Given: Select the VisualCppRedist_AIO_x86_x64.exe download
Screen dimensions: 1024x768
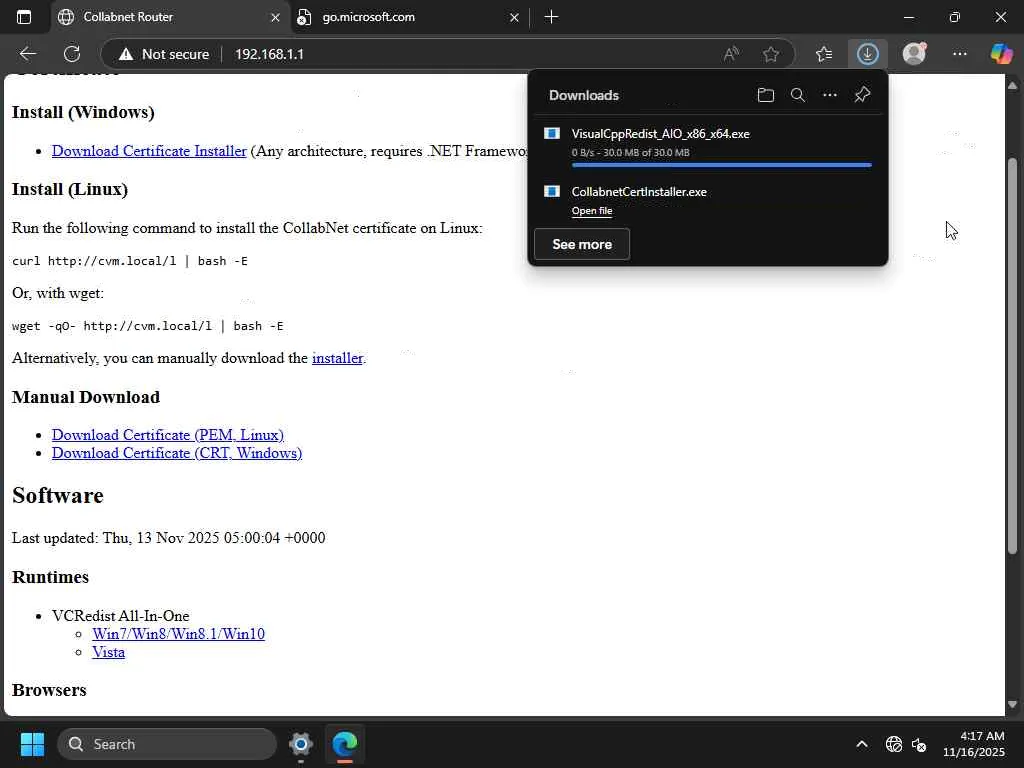Looking at the screenshot, I should click(708, 144).
